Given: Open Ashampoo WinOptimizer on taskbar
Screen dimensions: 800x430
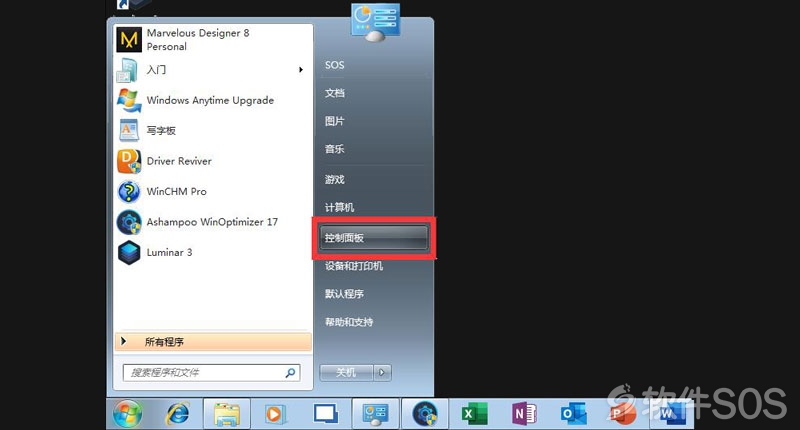Looking at the screenshot, I should pos(425,414).
